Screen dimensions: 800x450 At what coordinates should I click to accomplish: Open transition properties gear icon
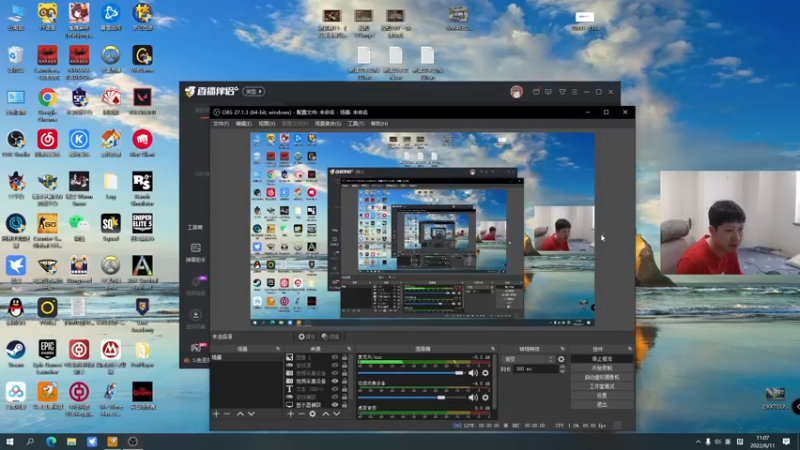pyautogui.click(x=561, y=359)
